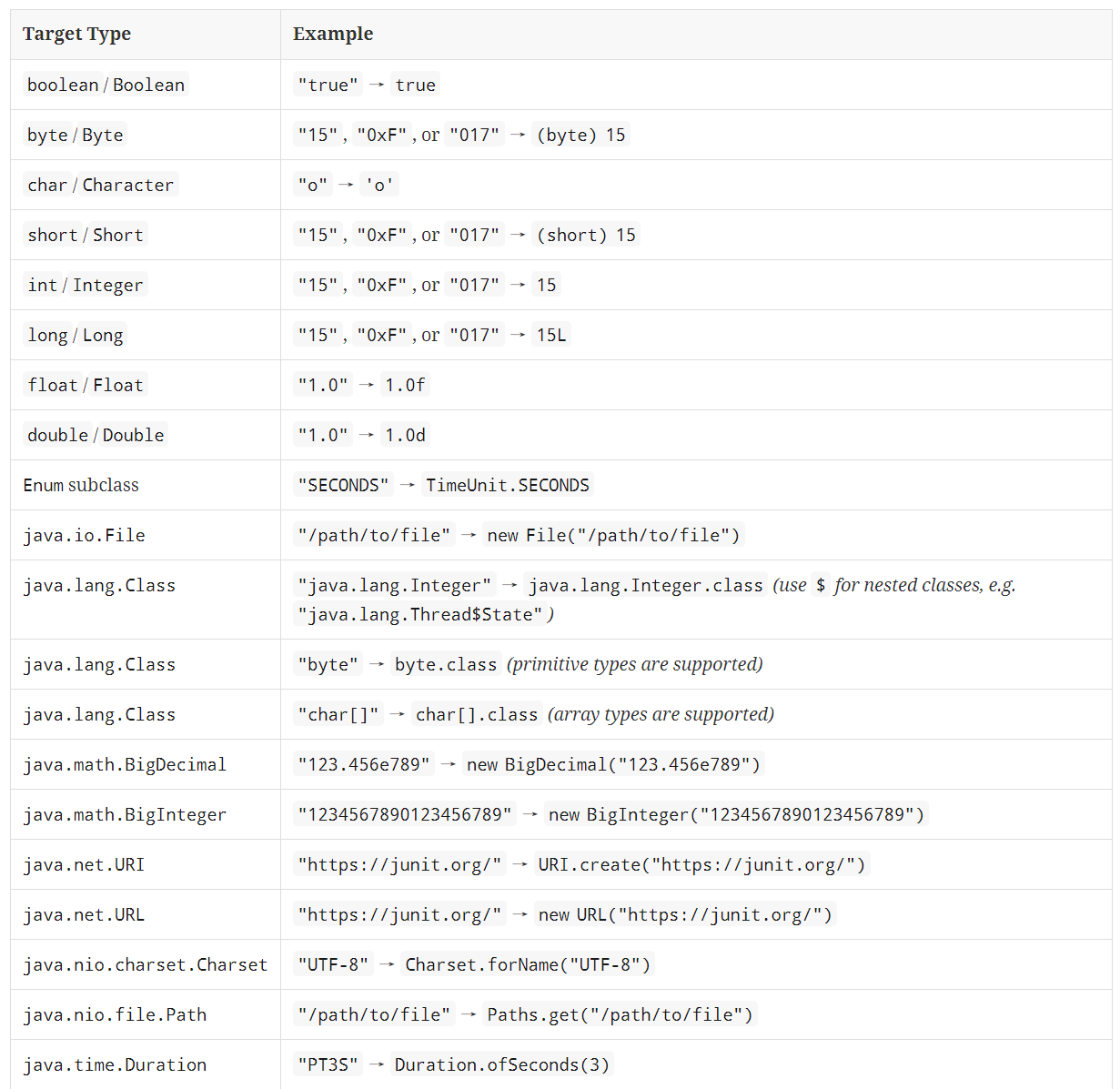1120x1089 pixels.
Task: Click the "char[].class" code snippet
Action: click(x=476, y=714)
